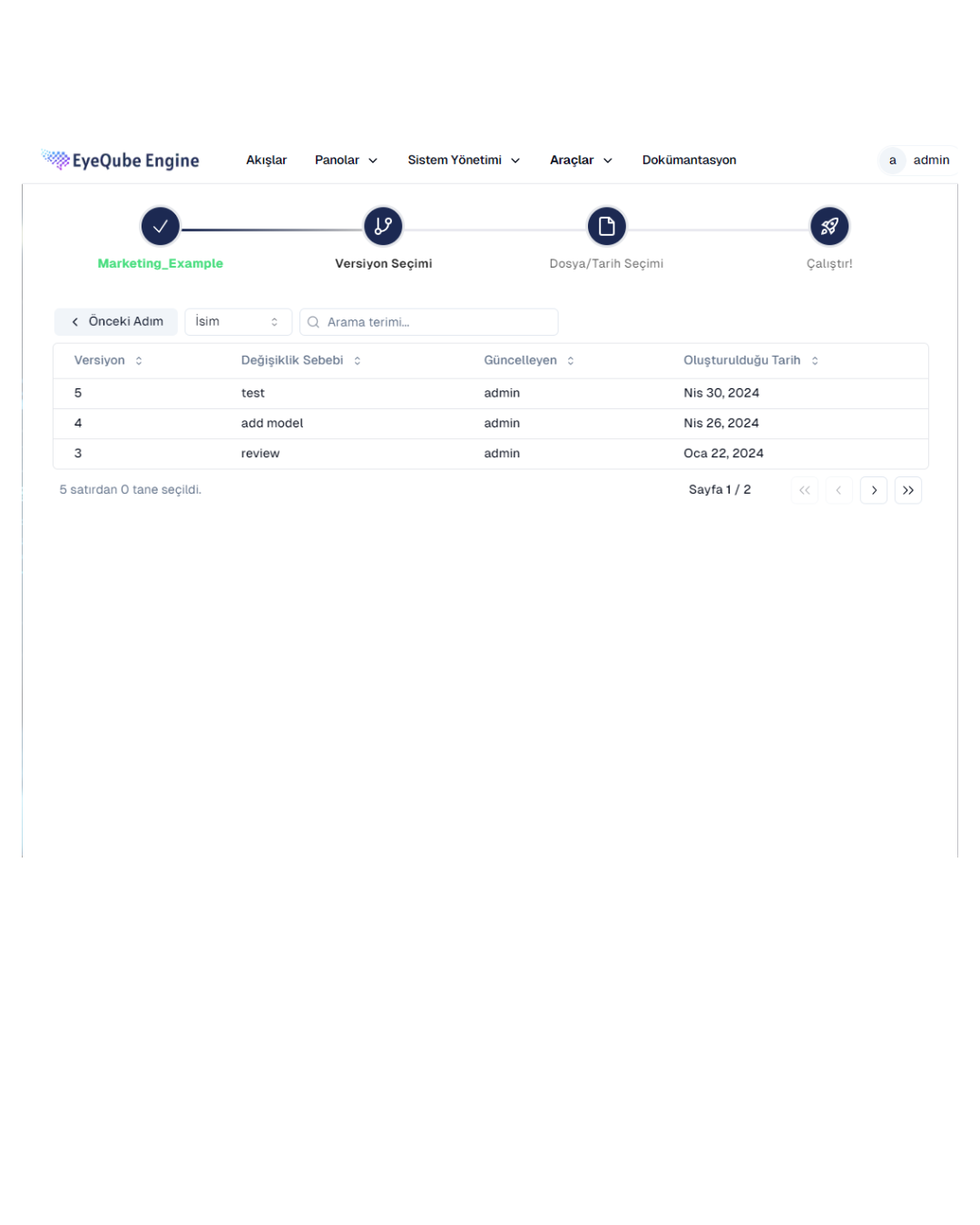Click the branch icon for Versiyon Seçimi

tap(383, 226)
